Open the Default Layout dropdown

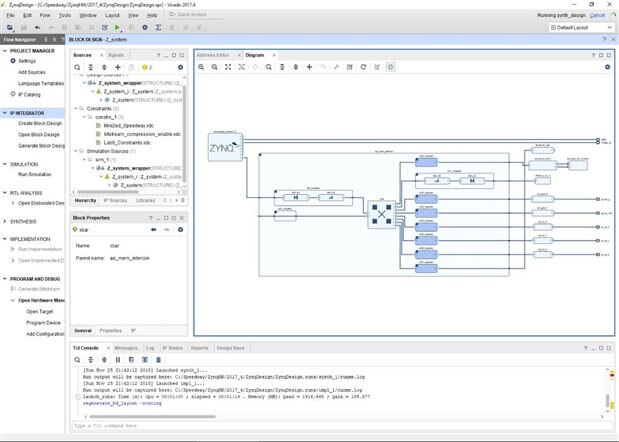click(578, 28)
